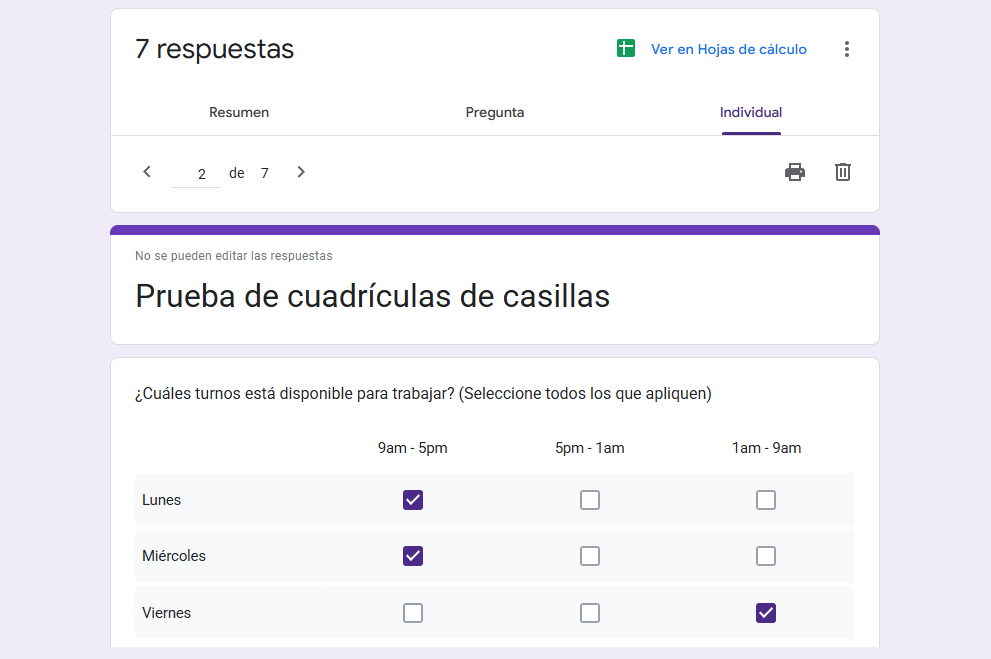The height and width of the screenshot is (659, 991).
Task: Toggle Lunes 9am - 5pm checkbox
Action: [413, 500]
